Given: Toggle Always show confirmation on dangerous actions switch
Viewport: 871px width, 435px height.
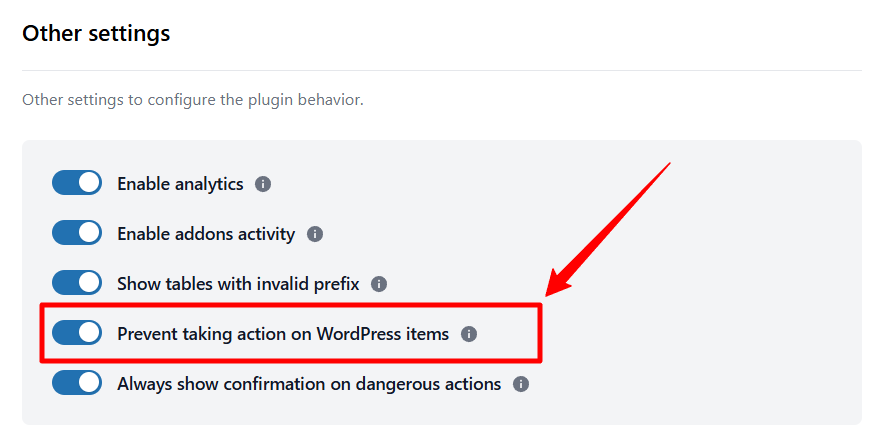Looking at the screenshot, I should (x=77, y=383).
